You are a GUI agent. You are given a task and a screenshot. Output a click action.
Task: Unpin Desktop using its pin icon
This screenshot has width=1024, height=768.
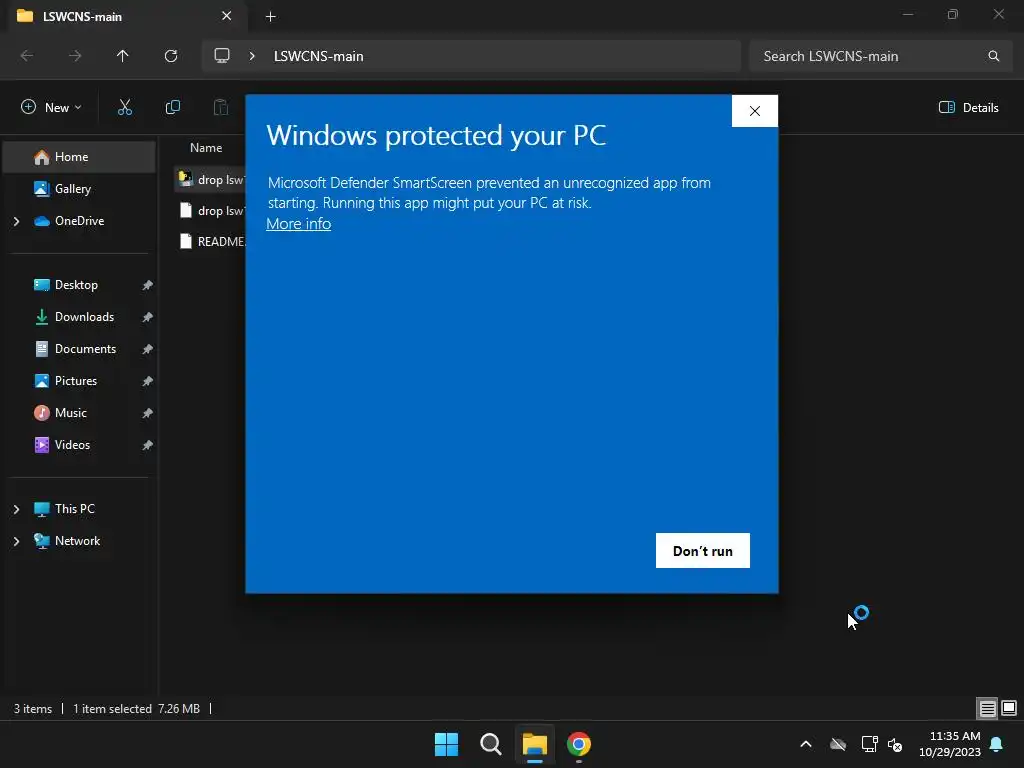coord(148,285)
